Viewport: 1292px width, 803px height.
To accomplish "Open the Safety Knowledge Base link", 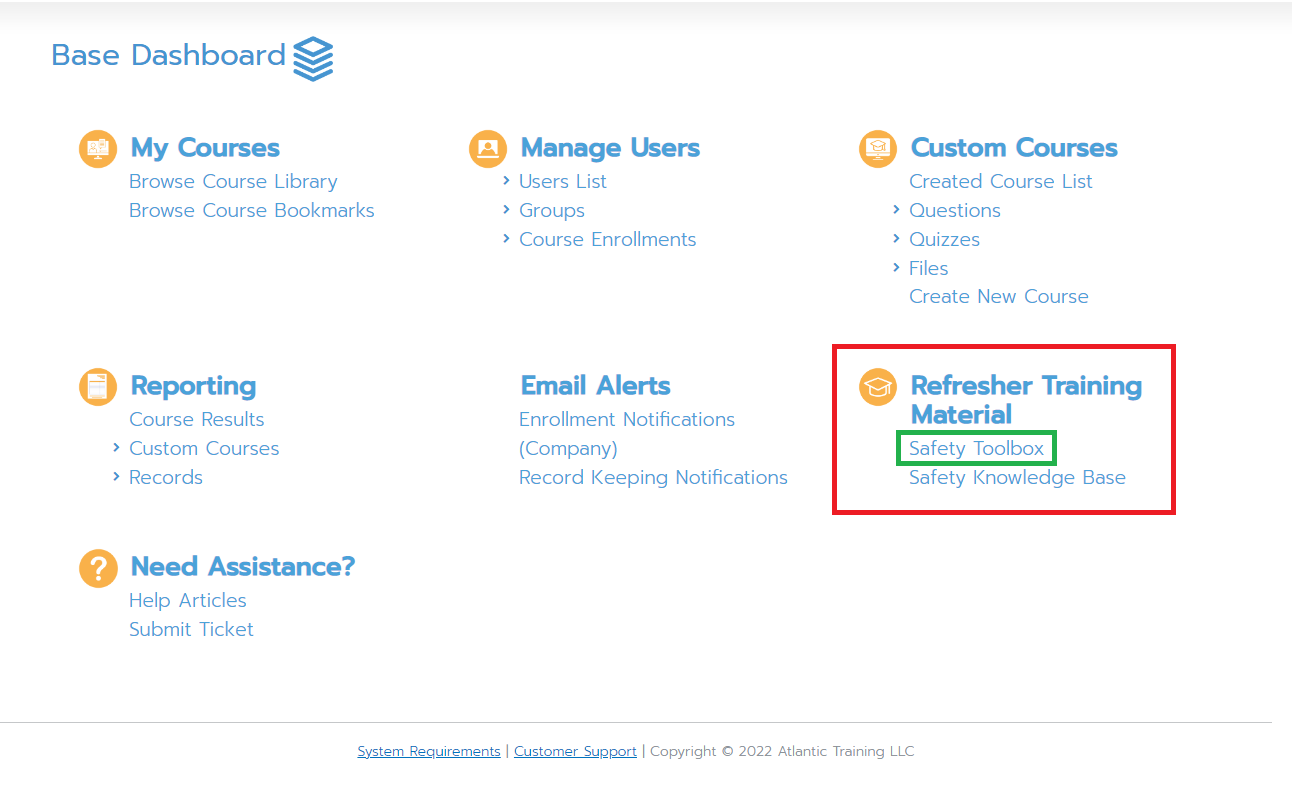I will tap(1017, 477).
